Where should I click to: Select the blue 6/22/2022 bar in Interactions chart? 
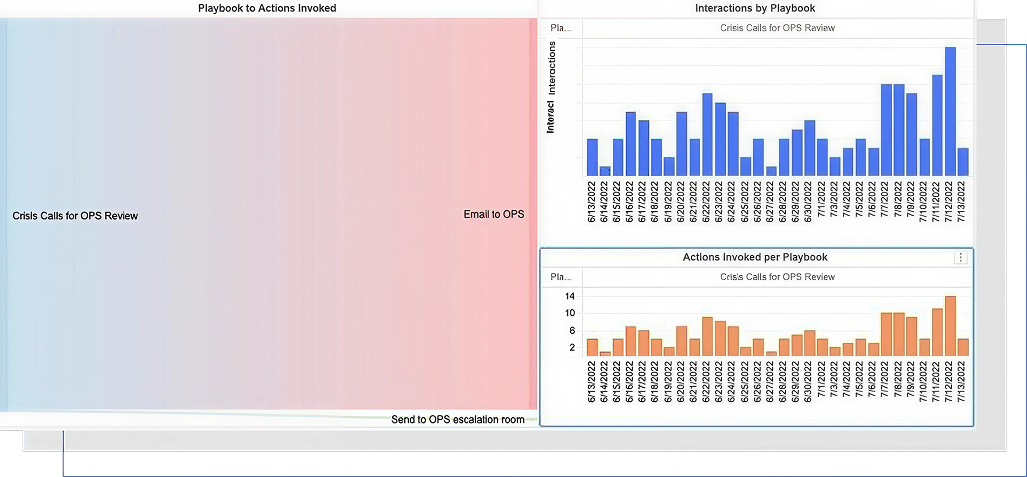[x=707, y=134]
